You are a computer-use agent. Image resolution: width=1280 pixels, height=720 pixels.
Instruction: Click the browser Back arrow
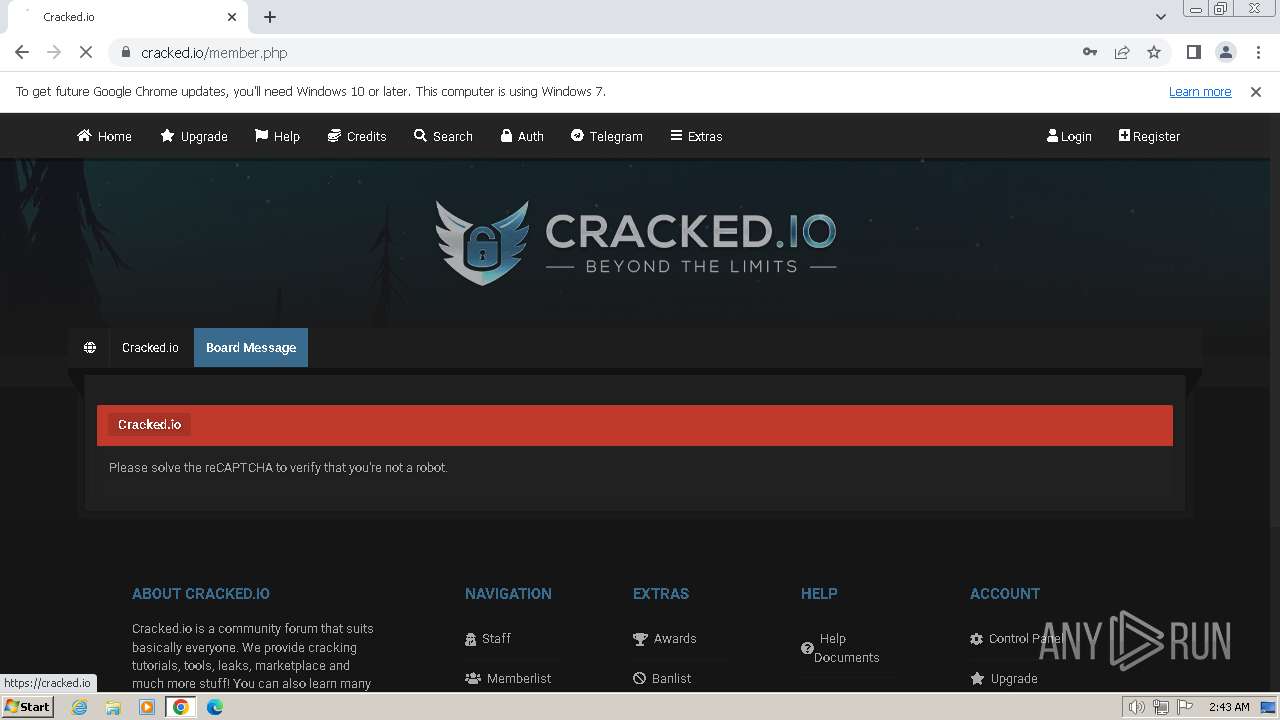(x=22, y=52)
